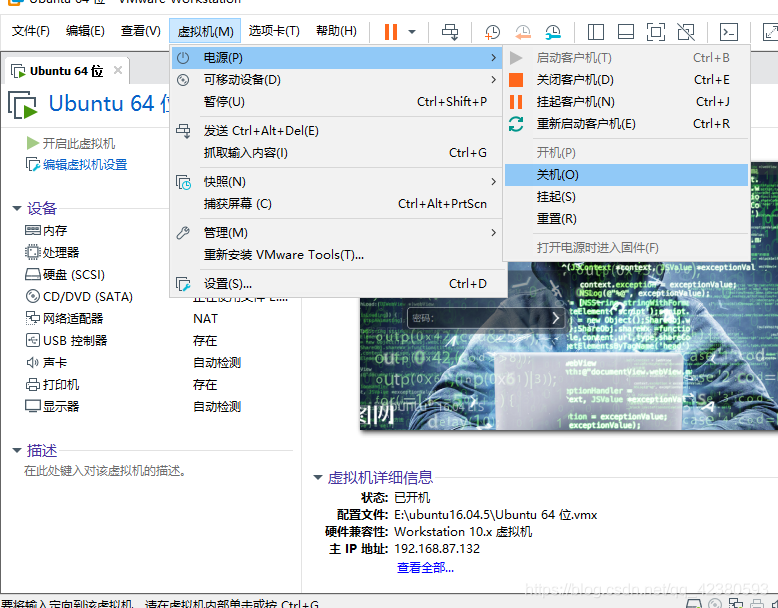Expand the 快照(N) submenu
This screenshot has width=778, height=608.
coord(337,182)
